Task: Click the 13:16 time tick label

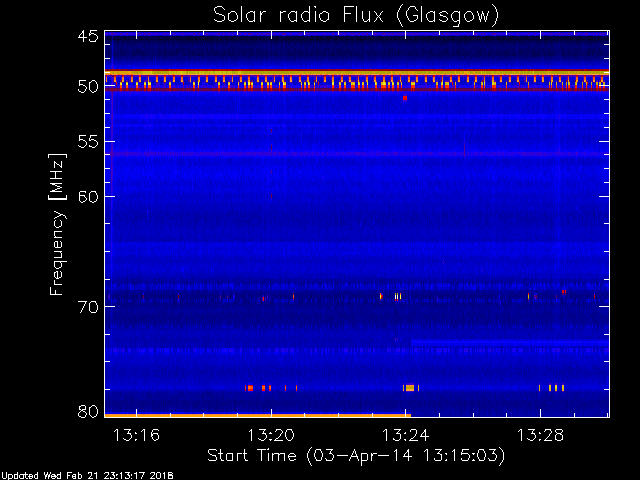Action: (x=136, y=435)
